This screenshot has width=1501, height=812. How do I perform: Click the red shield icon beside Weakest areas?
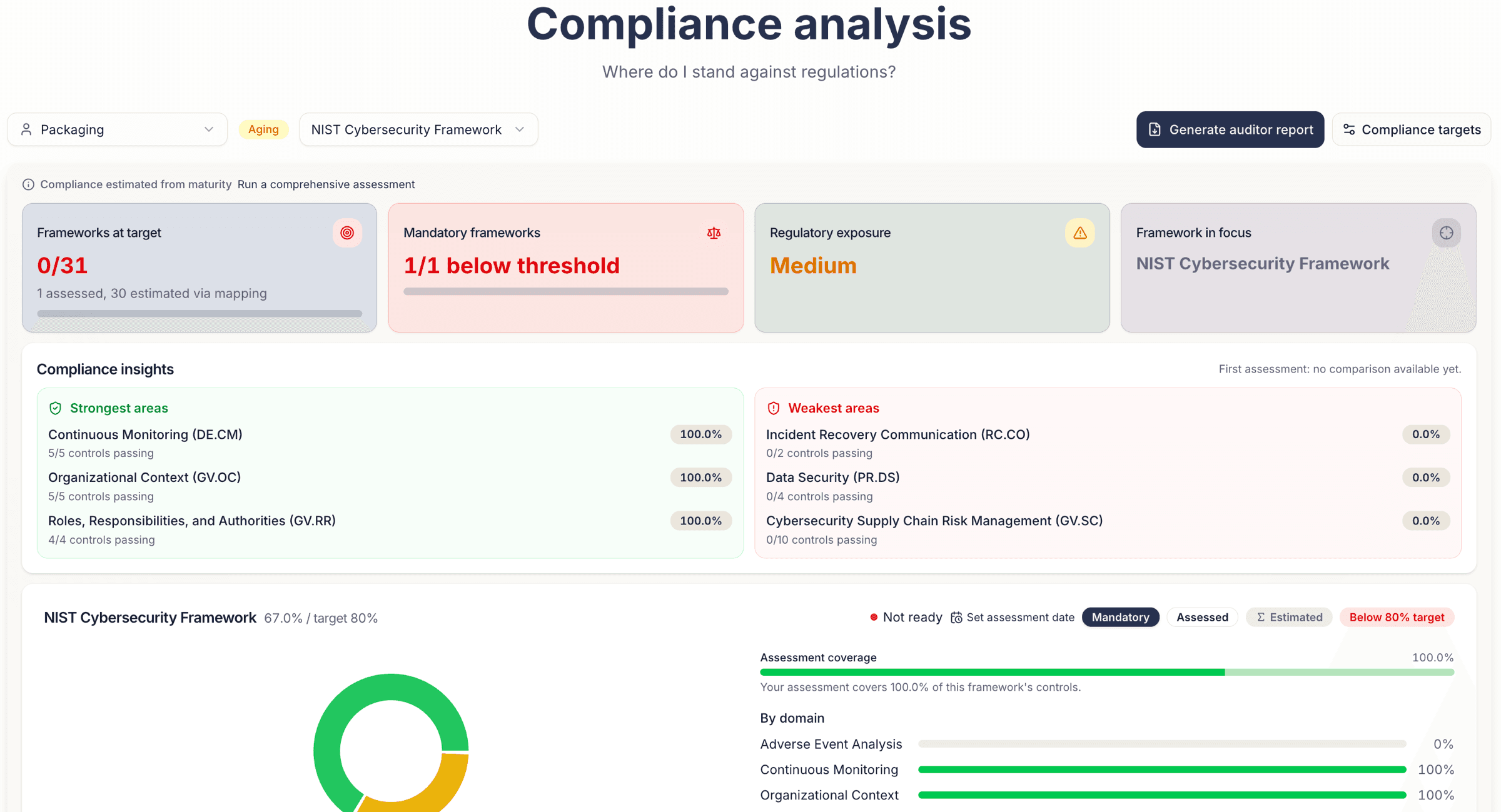click(774, 408)
